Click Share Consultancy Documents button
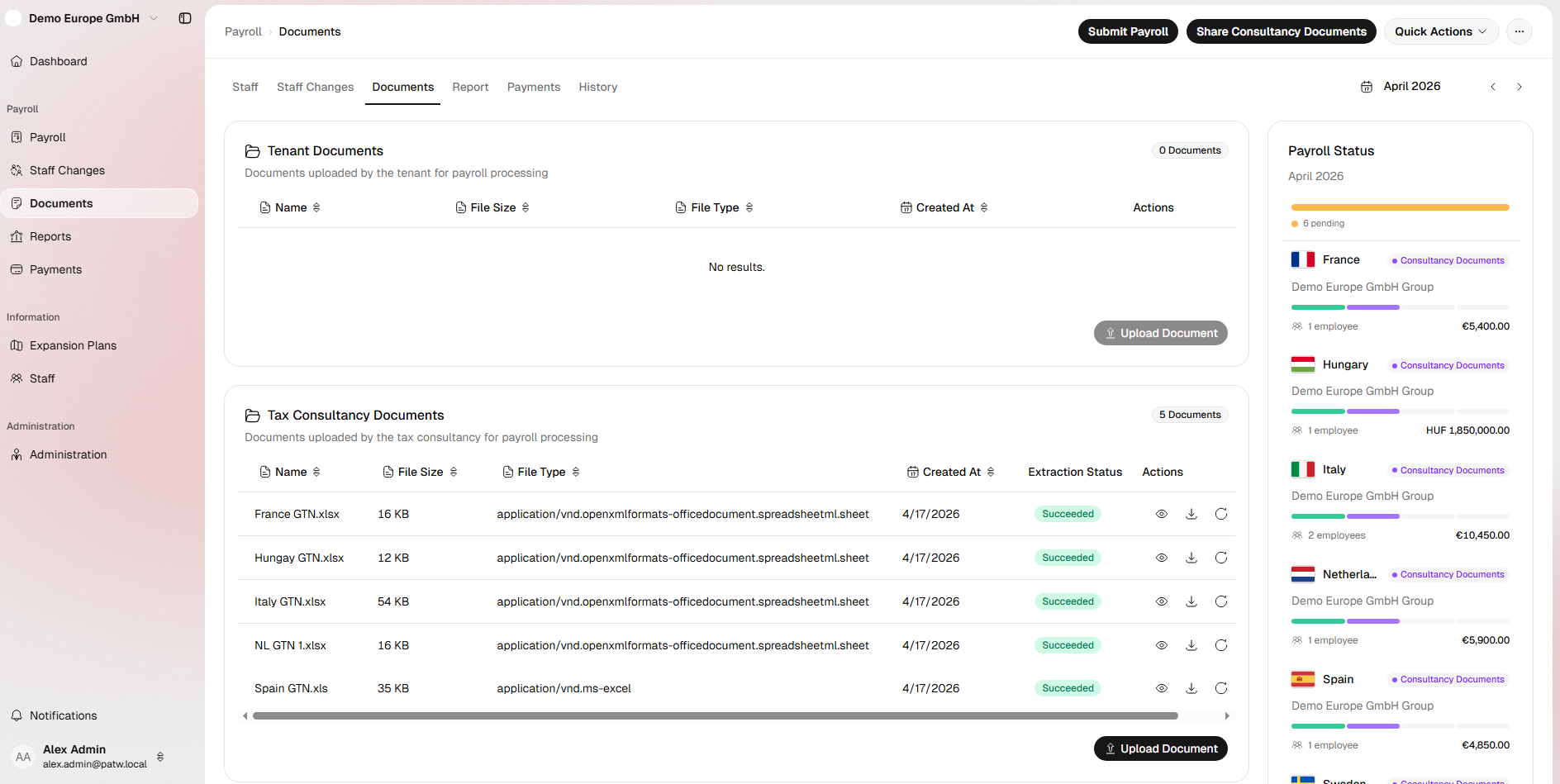 click(x=1282, y=31)
